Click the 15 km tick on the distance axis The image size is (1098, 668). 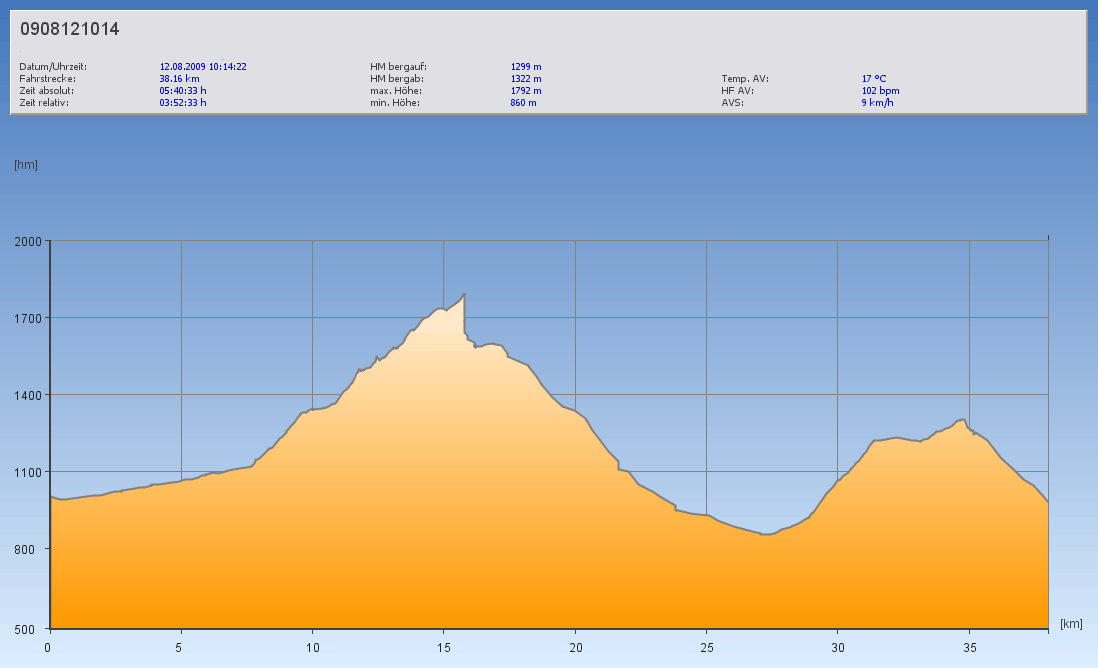click(444, 647)
